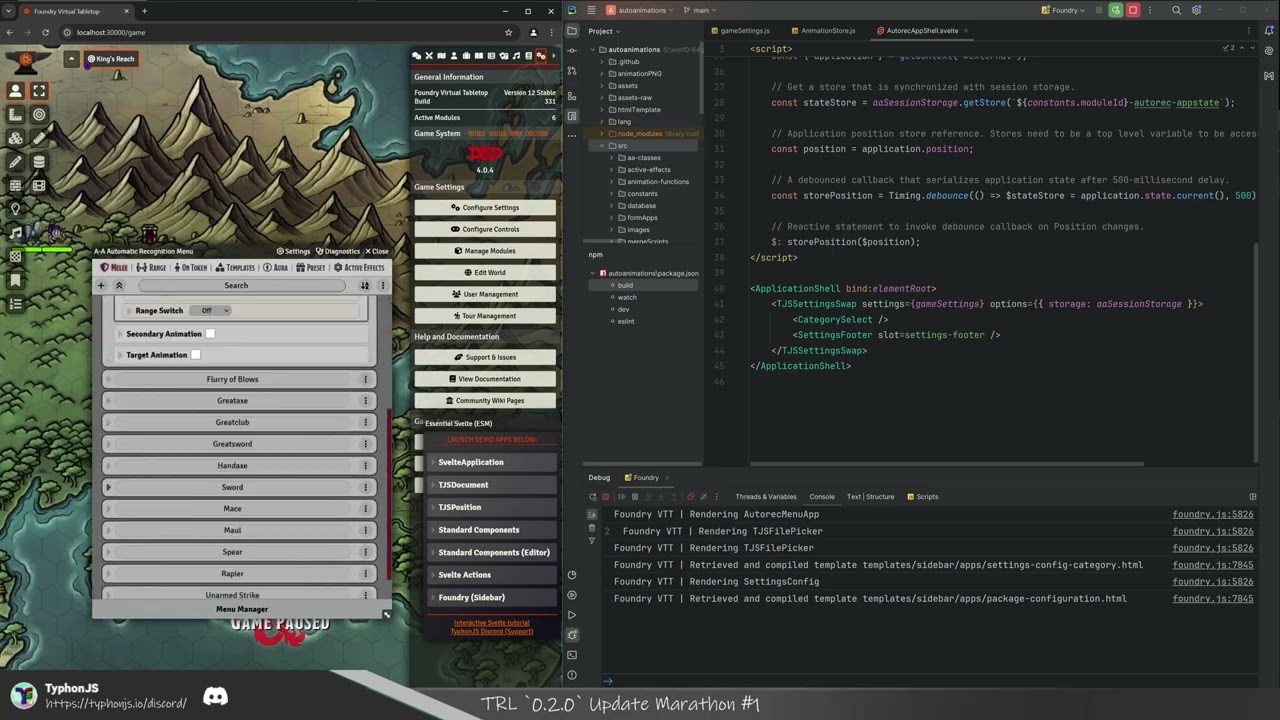Switch to the AnimationStore.js editor tab
1280x720 pixels.
click(827, 31)
